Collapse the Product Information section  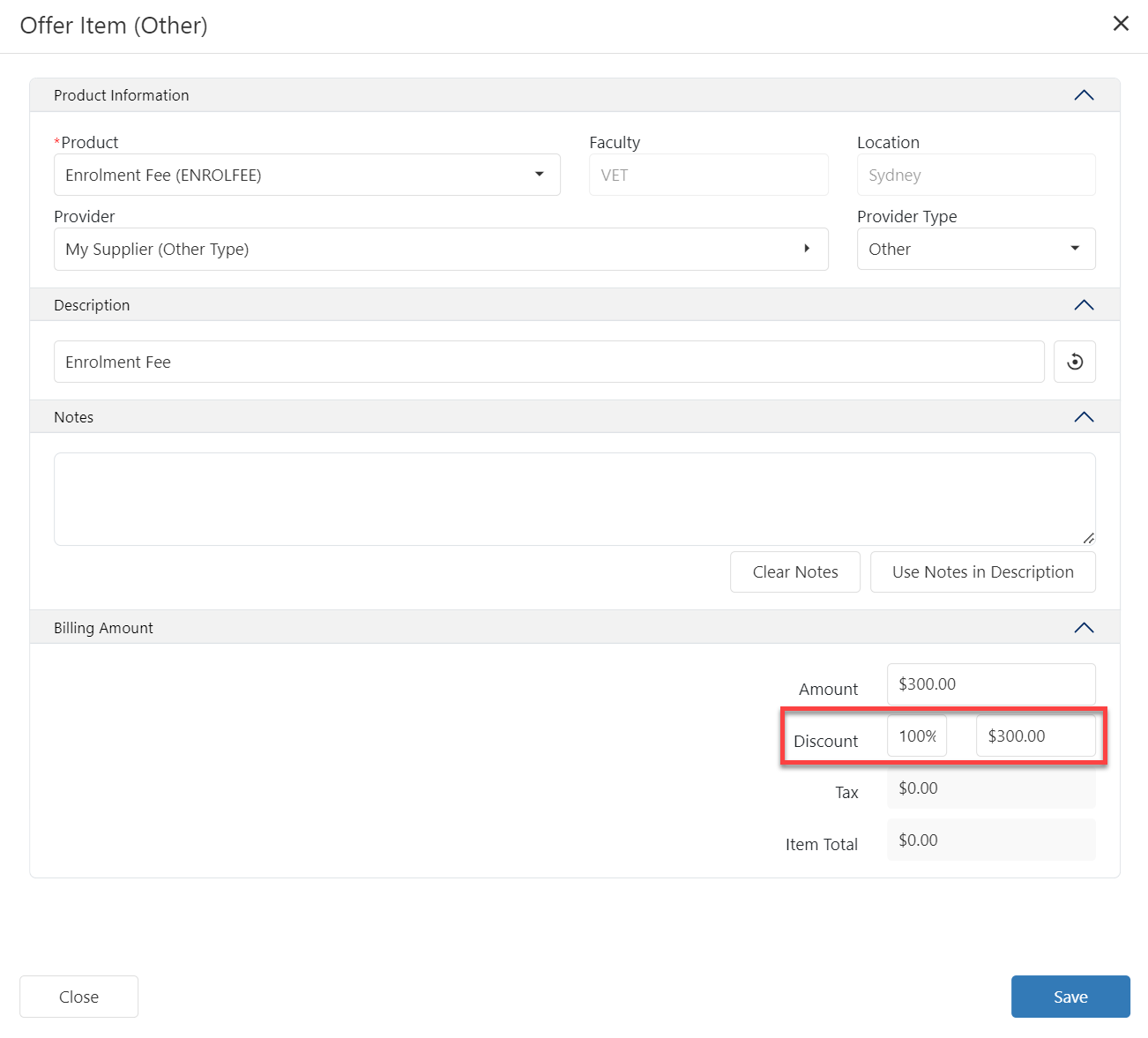point(1084,95)
